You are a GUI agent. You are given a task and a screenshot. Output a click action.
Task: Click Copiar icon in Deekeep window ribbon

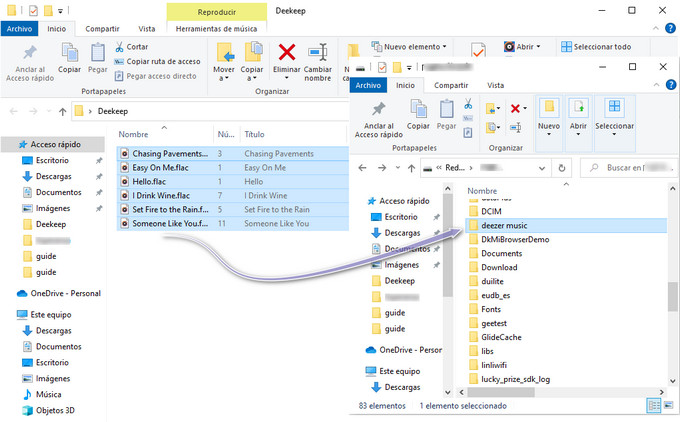(x=69, y=52)
